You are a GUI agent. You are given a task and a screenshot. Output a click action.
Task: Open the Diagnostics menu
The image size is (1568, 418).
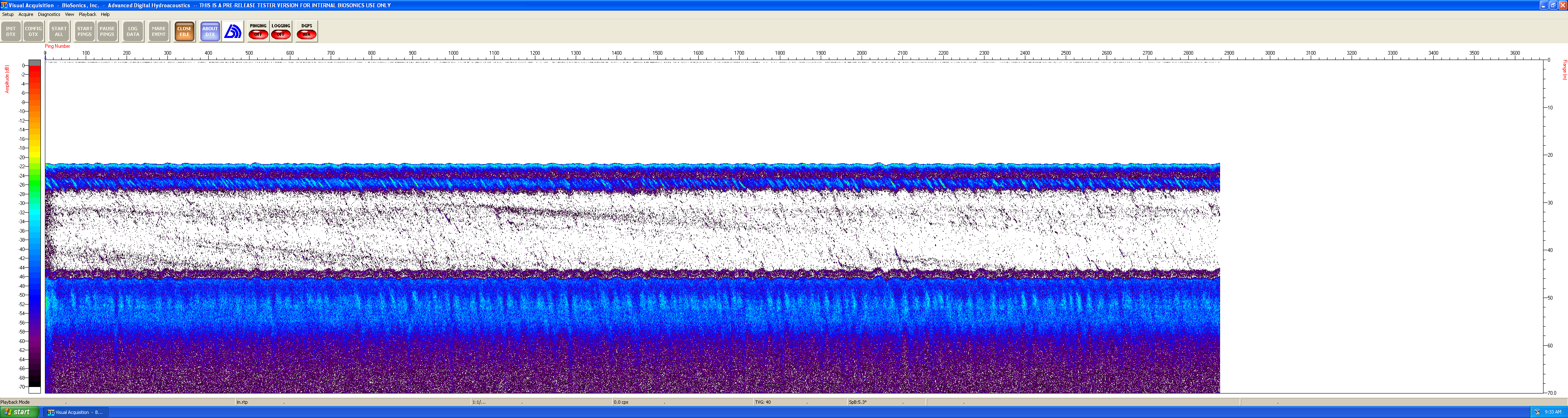tap(49, 15)
